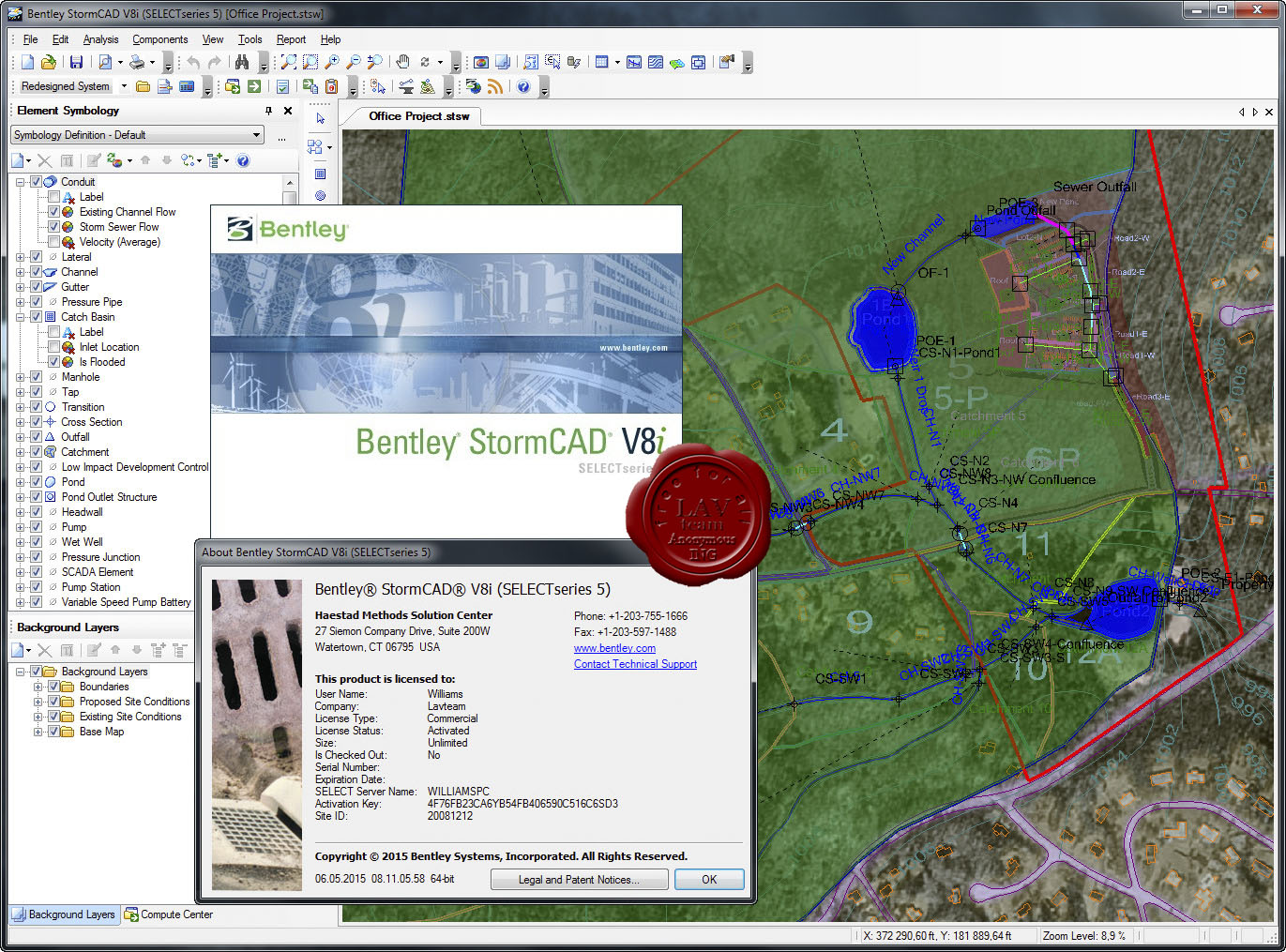Click the Element Symbology help icon
Screen dimensions: 1286x952
tap(243, 160)
